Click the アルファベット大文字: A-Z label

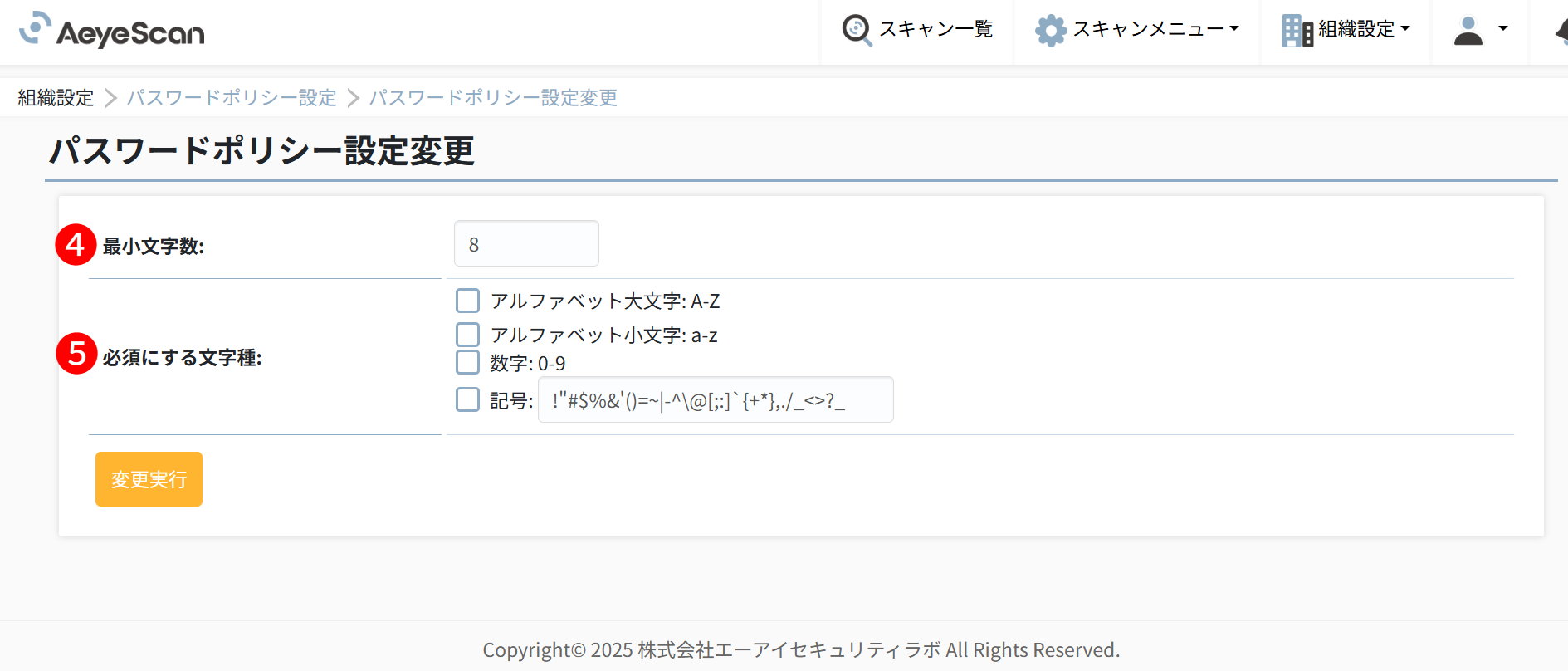pyautogui.click(x=605, y=301)
